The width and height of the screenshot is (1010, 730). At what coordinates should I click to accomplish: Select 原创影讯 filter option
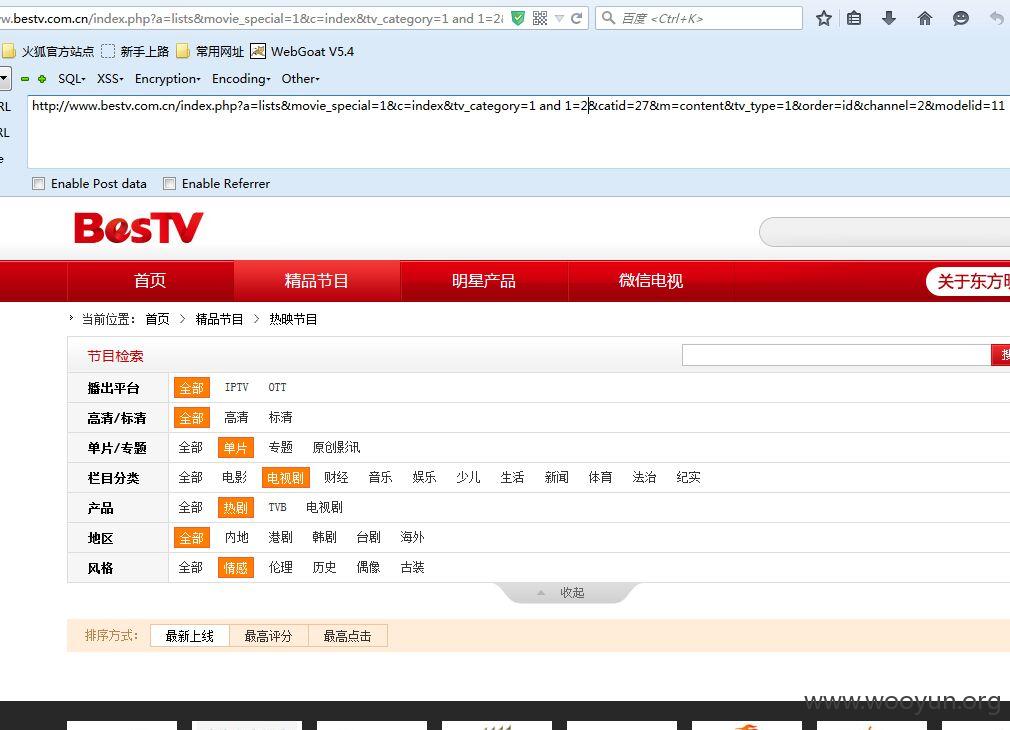point(336,447)
